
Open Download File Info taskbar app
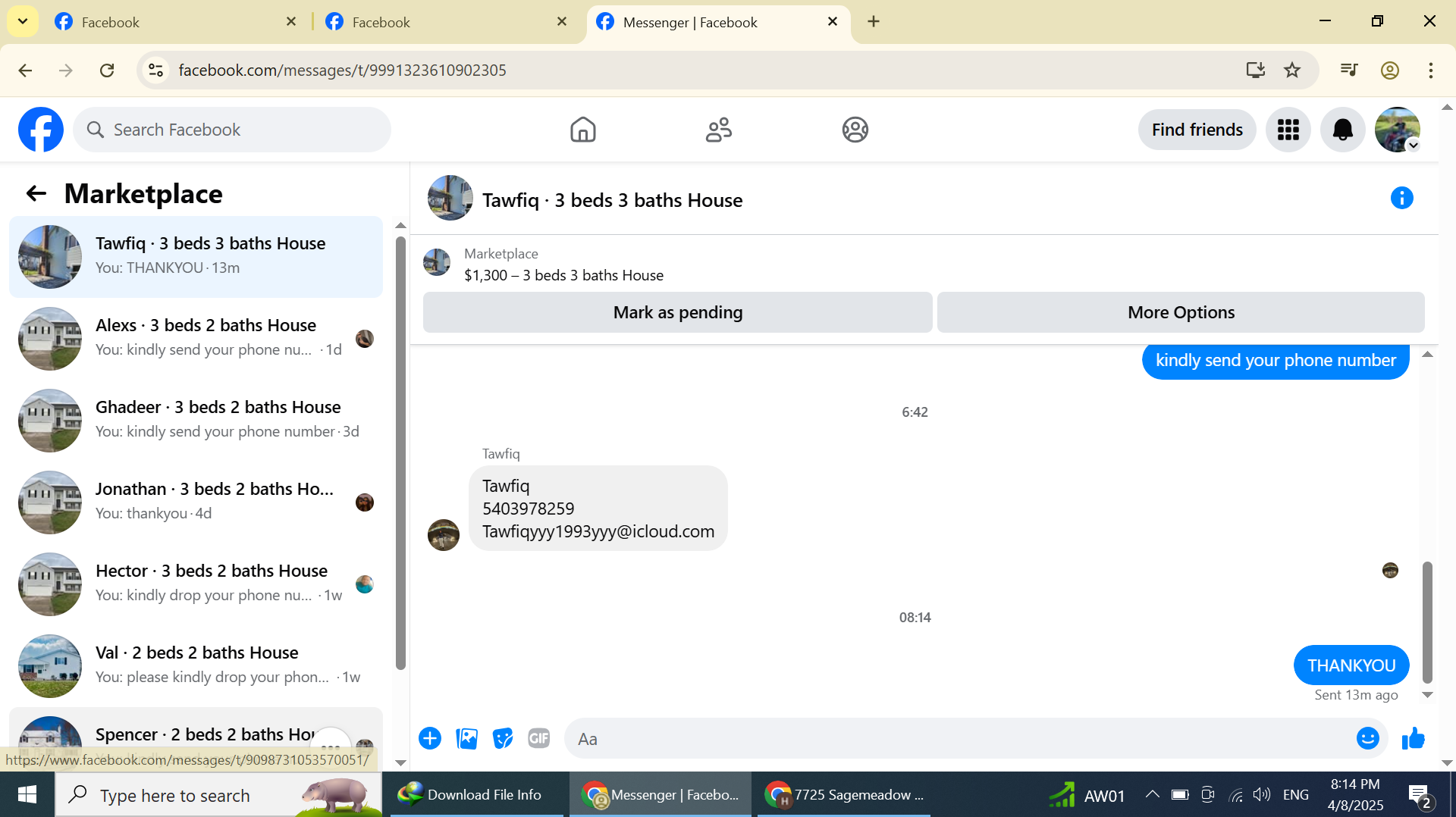[x=476, y=794]
